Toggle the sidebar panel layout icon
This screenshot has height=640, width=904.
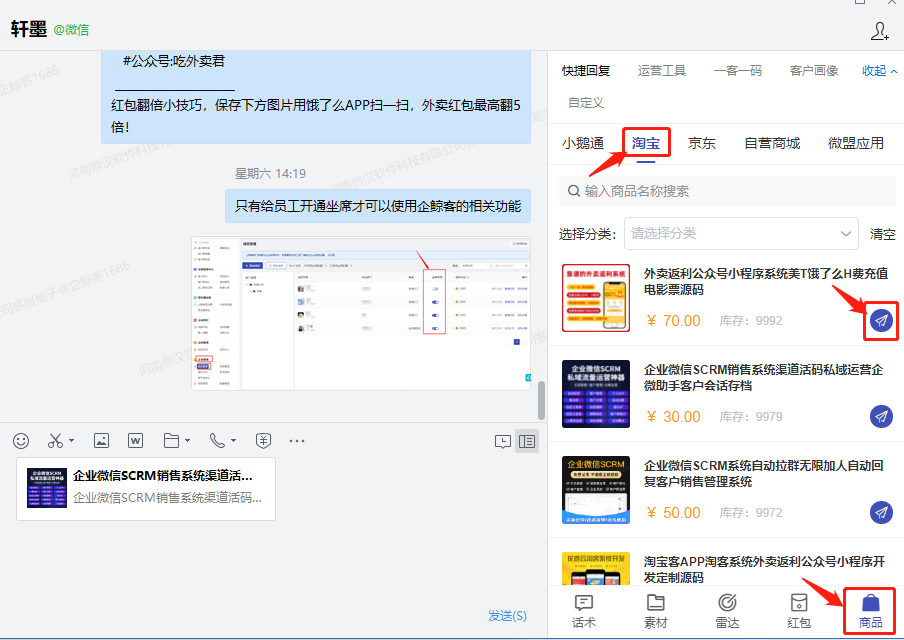tap(527, 442)
